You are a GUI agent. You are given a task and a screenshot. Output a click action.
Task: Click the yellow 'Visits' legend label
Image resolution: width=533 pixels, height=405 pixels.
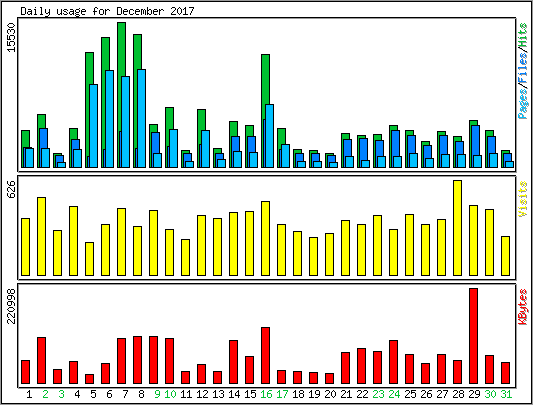tap(523, 199)
